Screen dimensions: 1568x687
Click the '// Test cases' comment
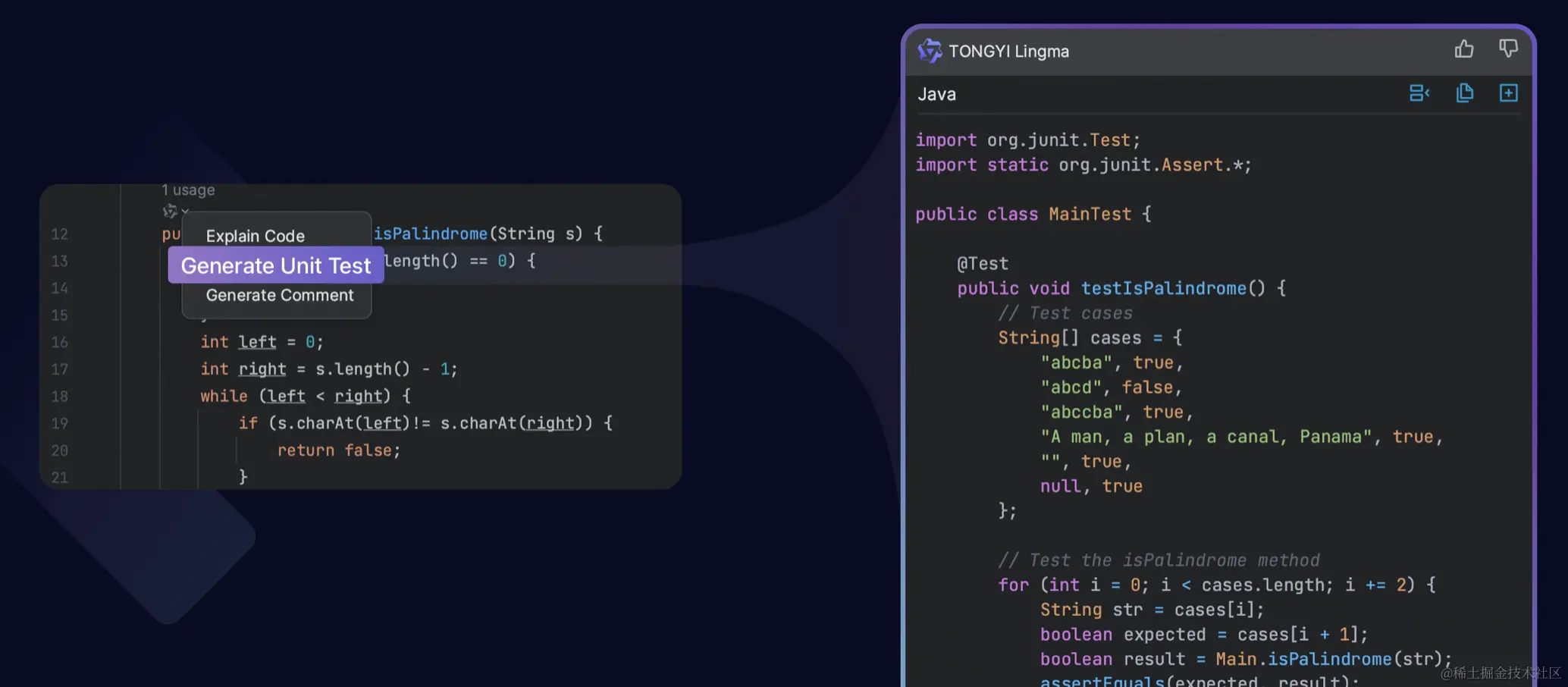[x=1065, y=313]
